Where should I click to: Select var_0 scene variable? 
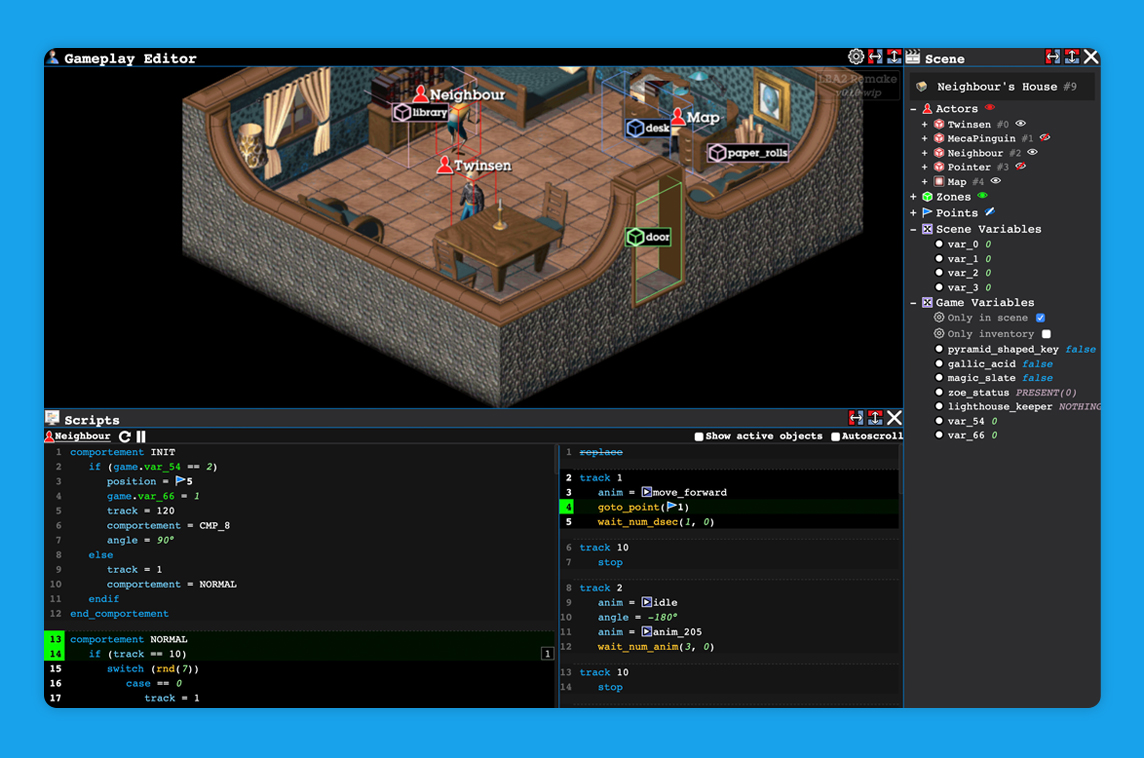pyautogui.click(x=963, y=244)
